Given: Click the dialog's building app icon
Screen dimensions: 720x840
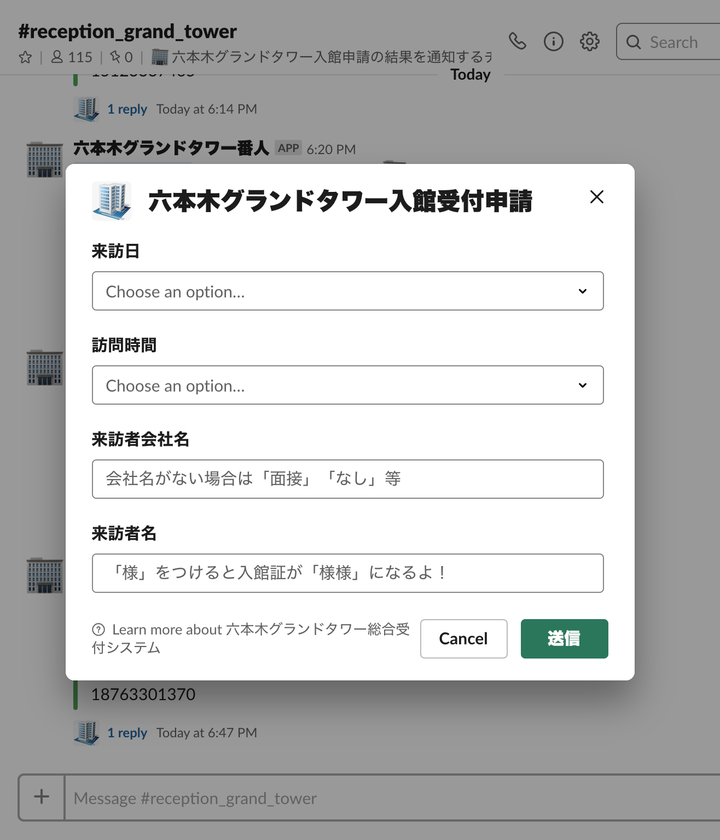Looking at the screenshot, I should 111,201.
